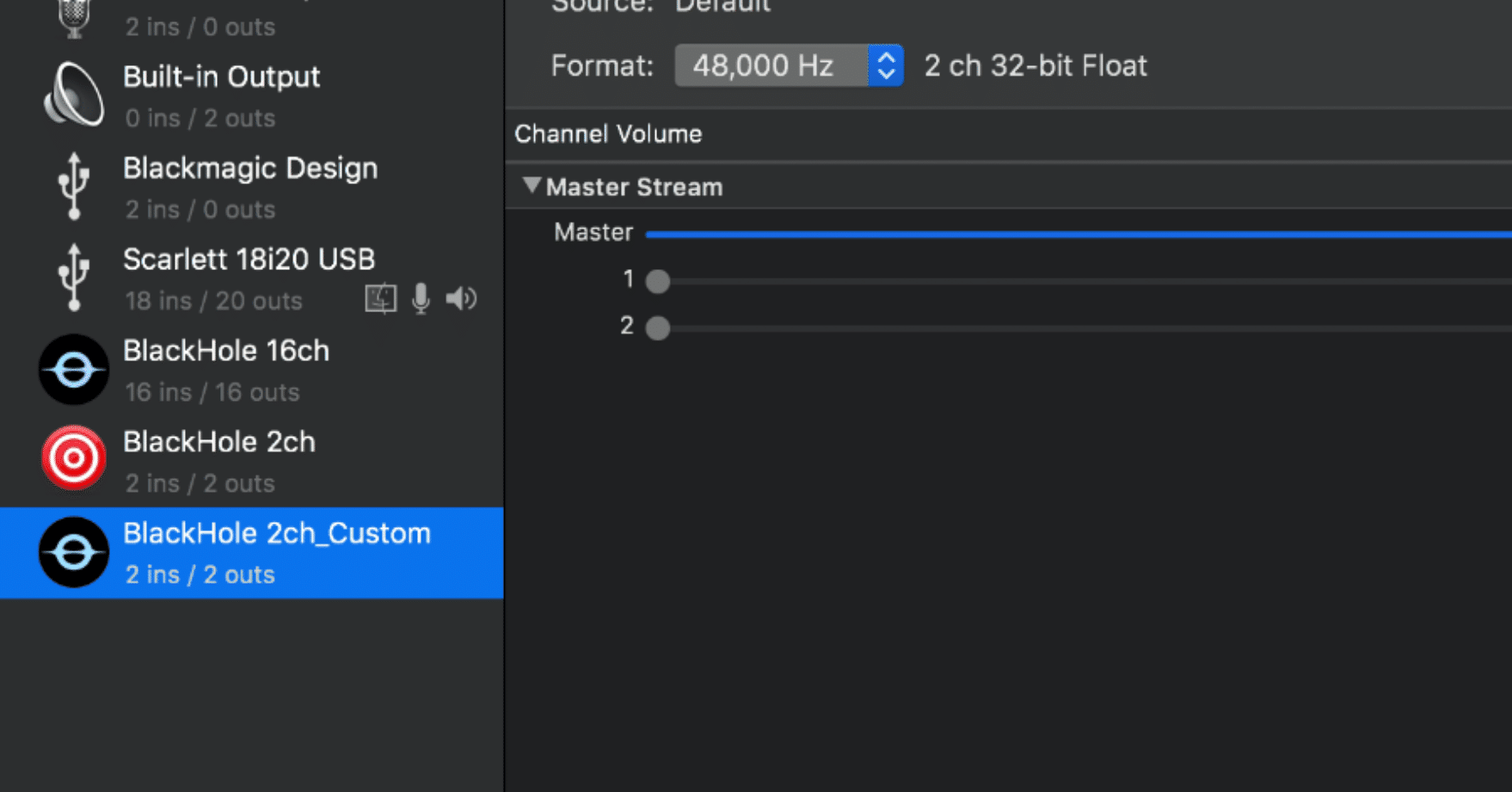Click the sample rate stepper arrows

(885, 65)
